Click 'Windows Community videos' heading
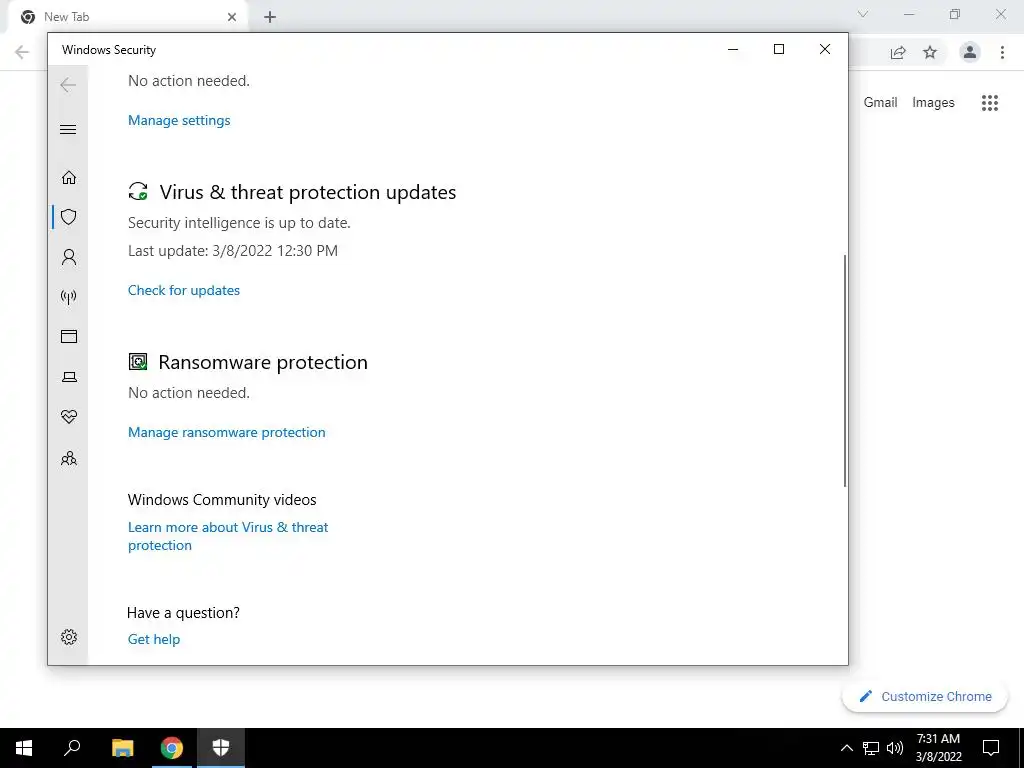1024x768 pixels. 222,500
